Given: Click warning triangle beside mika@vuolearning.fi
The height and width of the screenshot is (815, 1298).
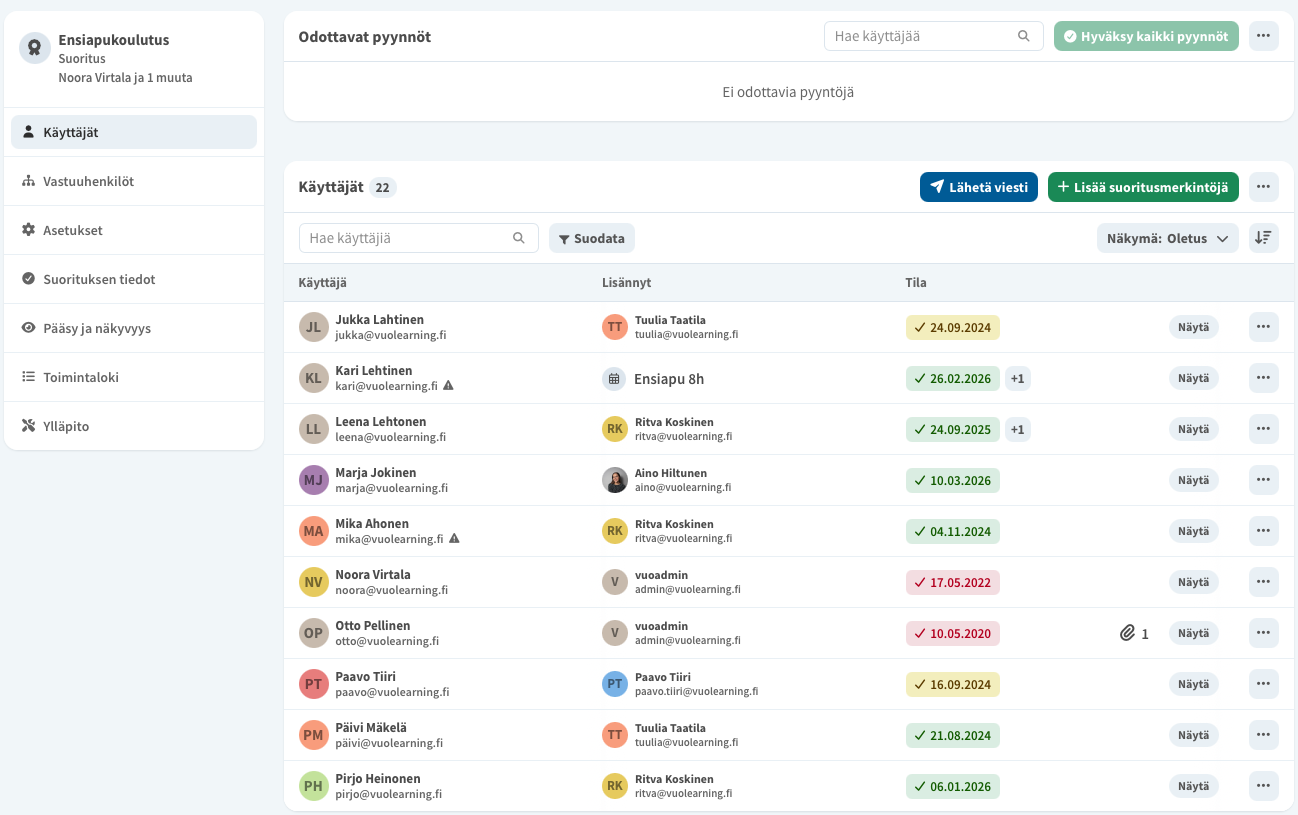Looking at the screenshot, I should click(454, 539).
